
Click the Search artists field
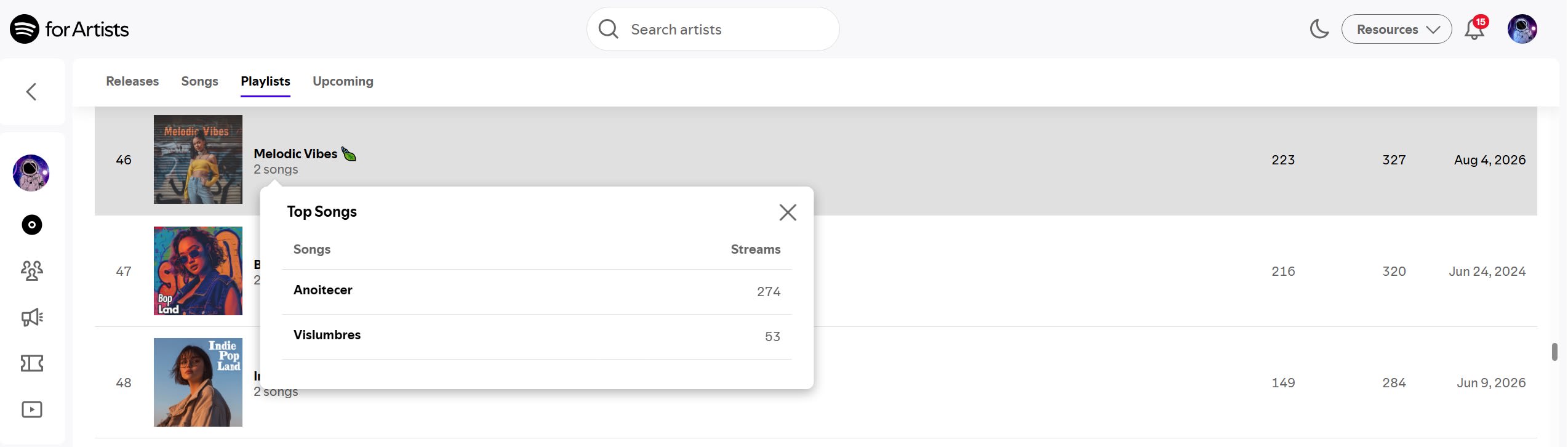tap(713, 29)
